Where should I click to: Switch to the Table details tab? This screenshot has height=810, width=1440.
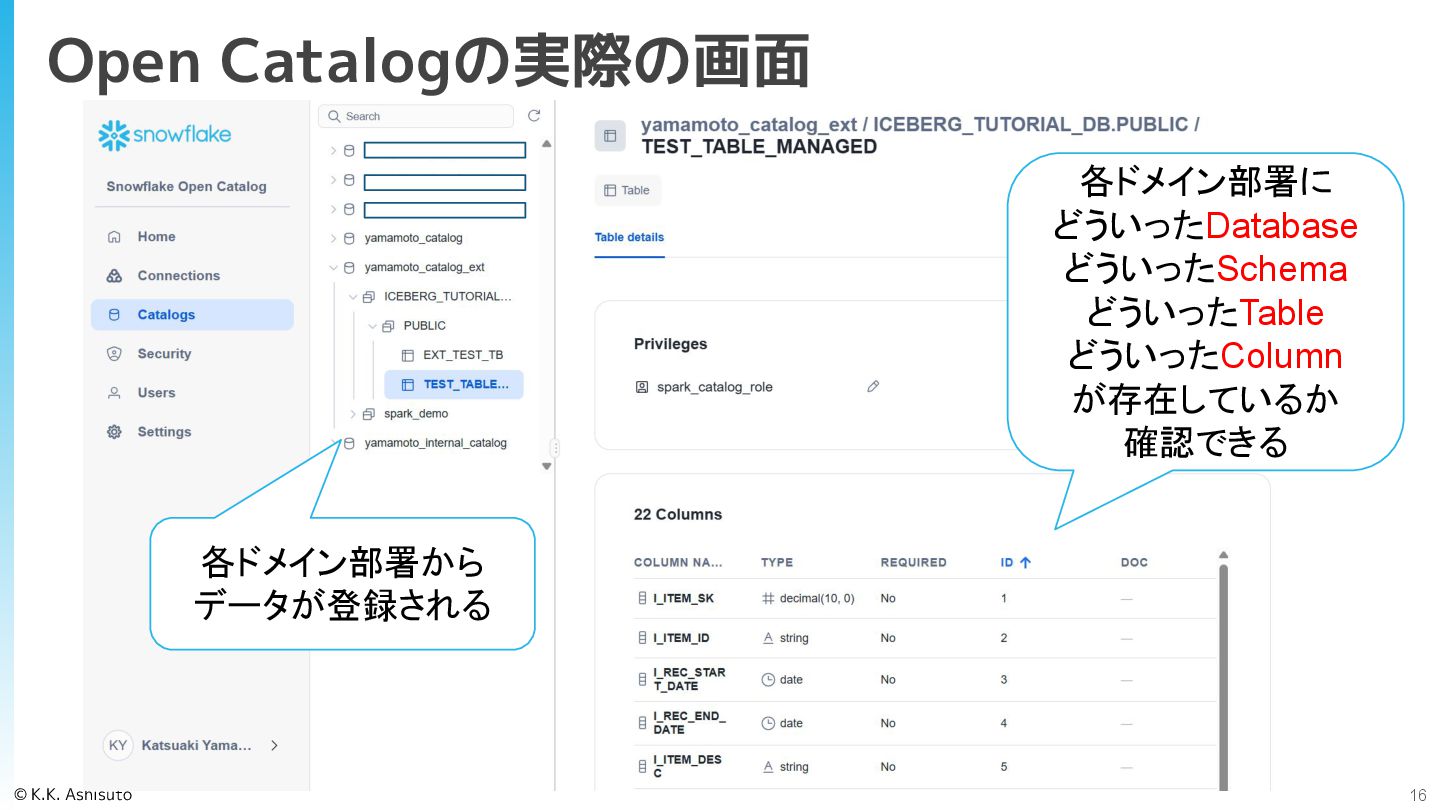coord(629,238)
